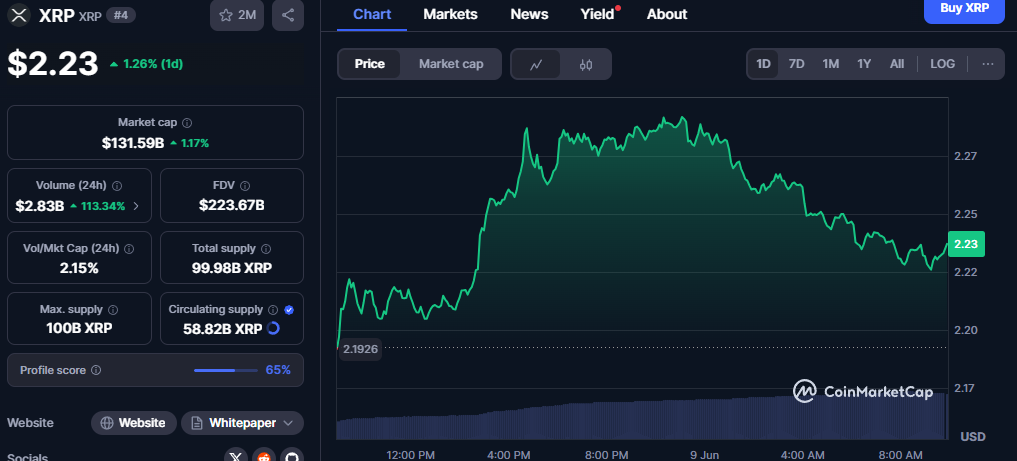Open the share icon button
The width and height of the screenshot is (1017, 461).
pos(288,15)
